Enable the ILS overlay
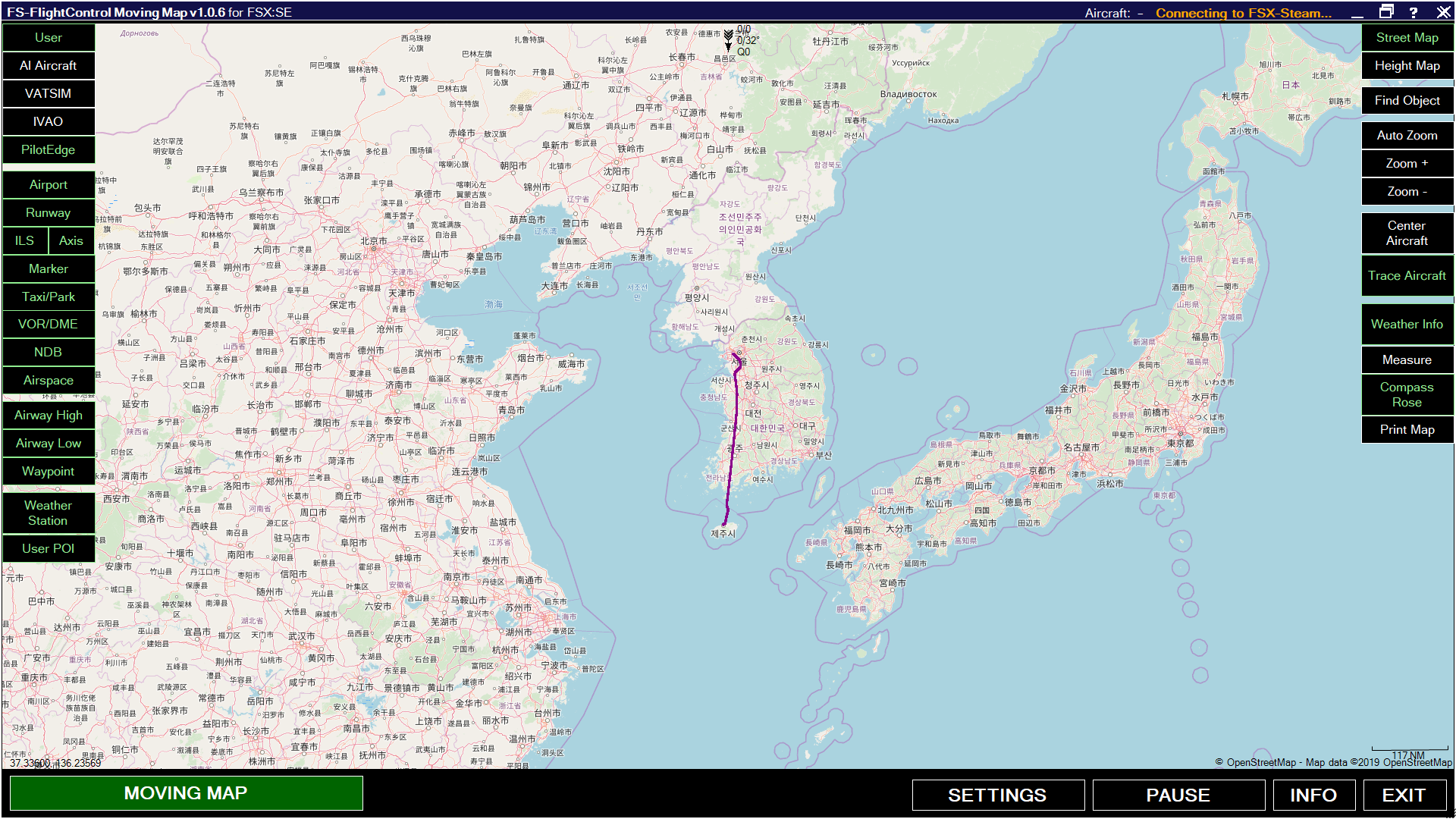Image resolution: width=1456 pixels, height=819 pixels. (25, 240)
